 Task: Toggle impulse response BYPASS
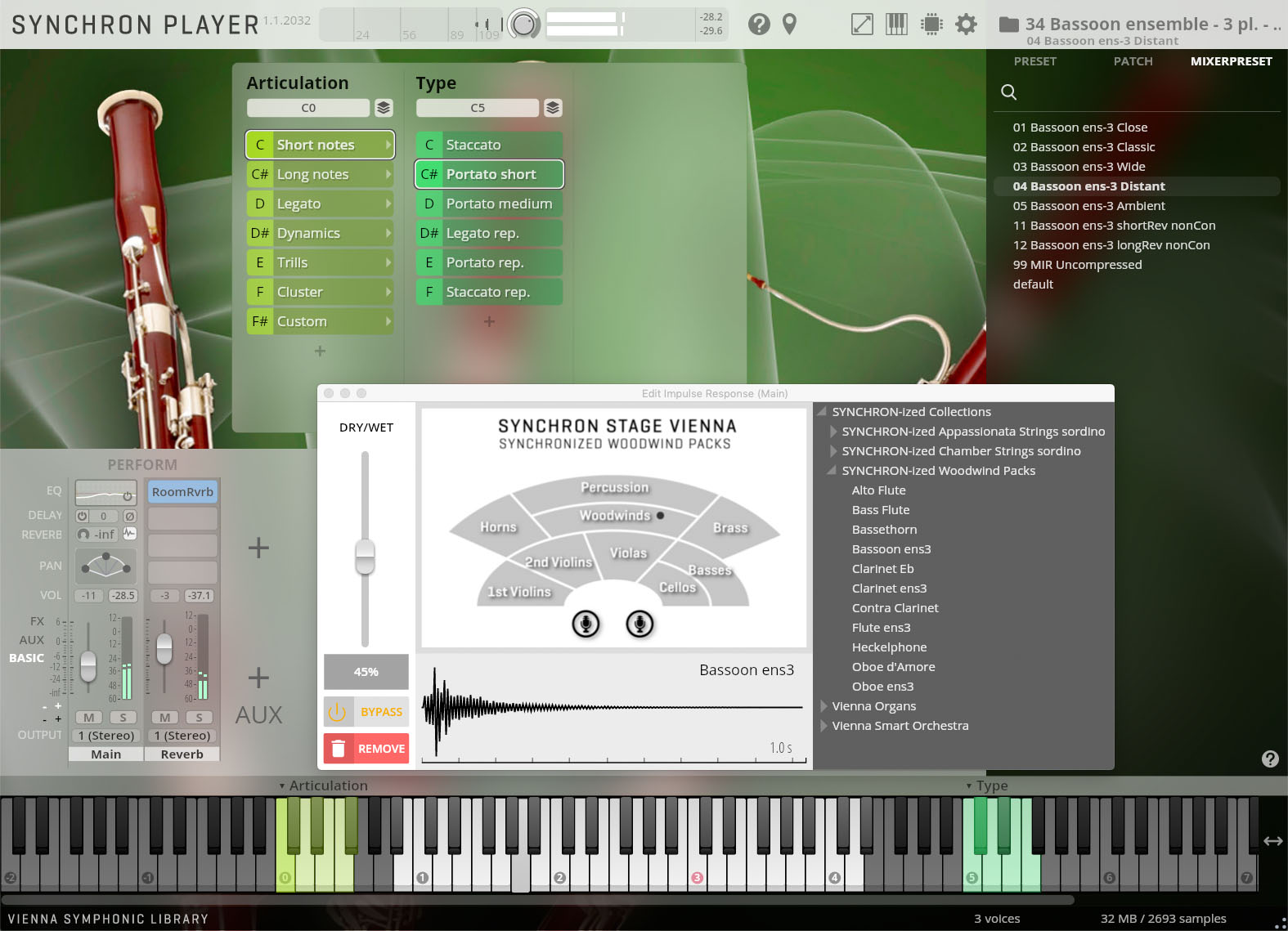point(366,712)
